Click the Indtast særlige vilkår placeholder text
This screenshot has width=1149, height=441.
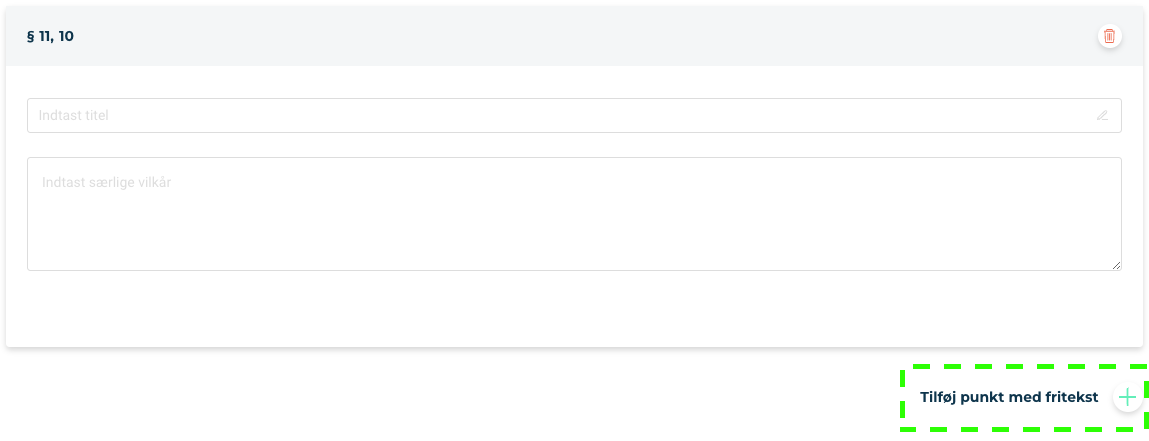[x=106, y=182]
